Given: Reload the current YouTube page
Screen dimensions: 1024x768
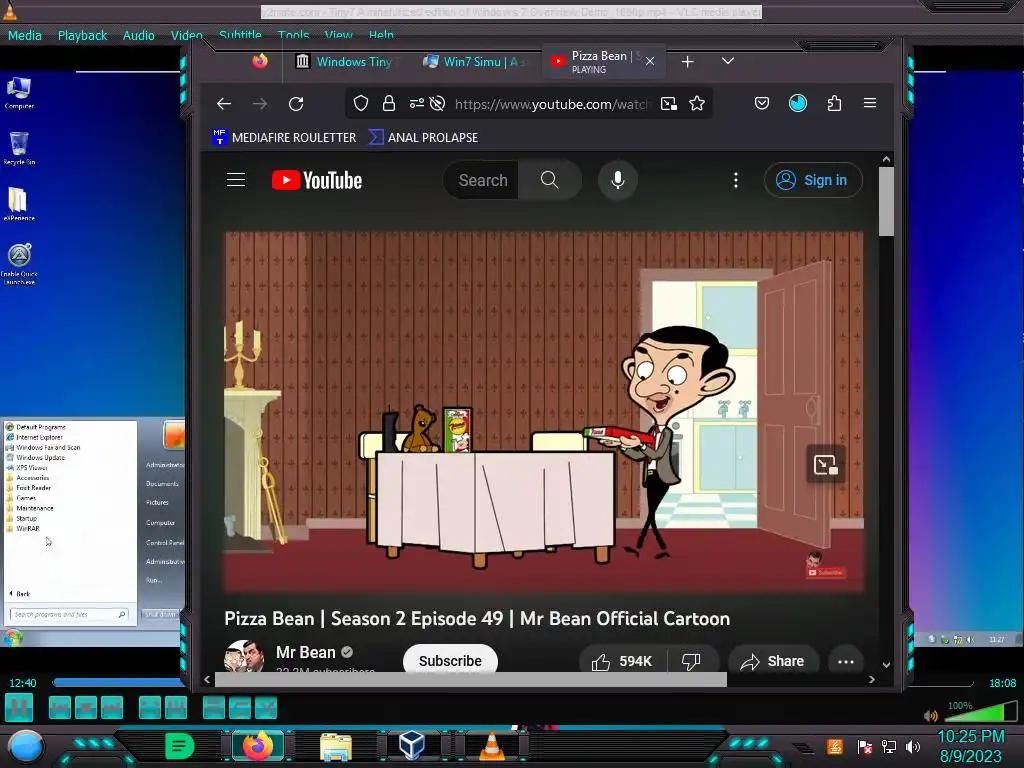Looking at the screenshot, I should point(296,104).
